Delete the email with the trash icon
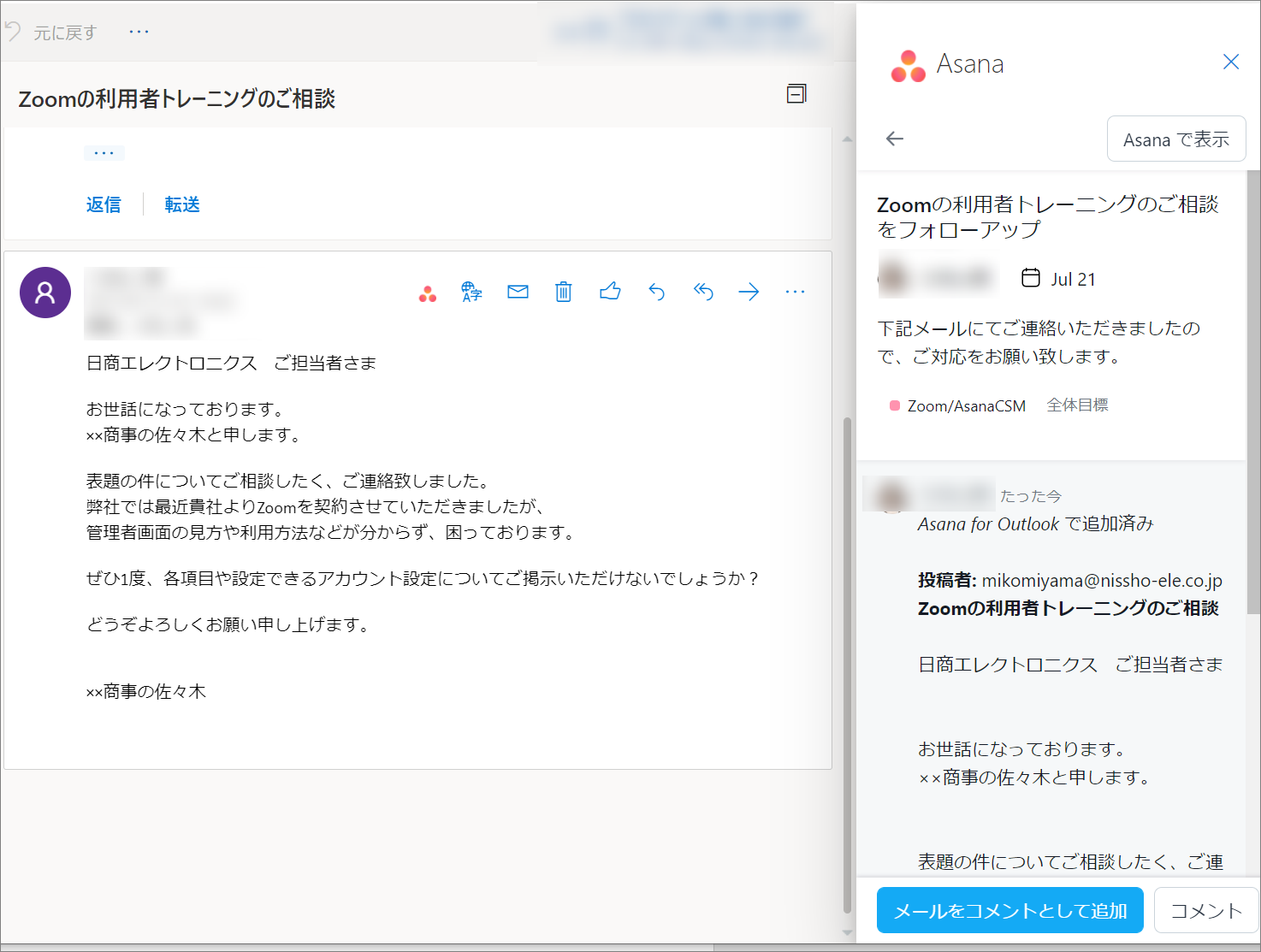The width and height of the screenshot is (1261, 952). (563, 292)
